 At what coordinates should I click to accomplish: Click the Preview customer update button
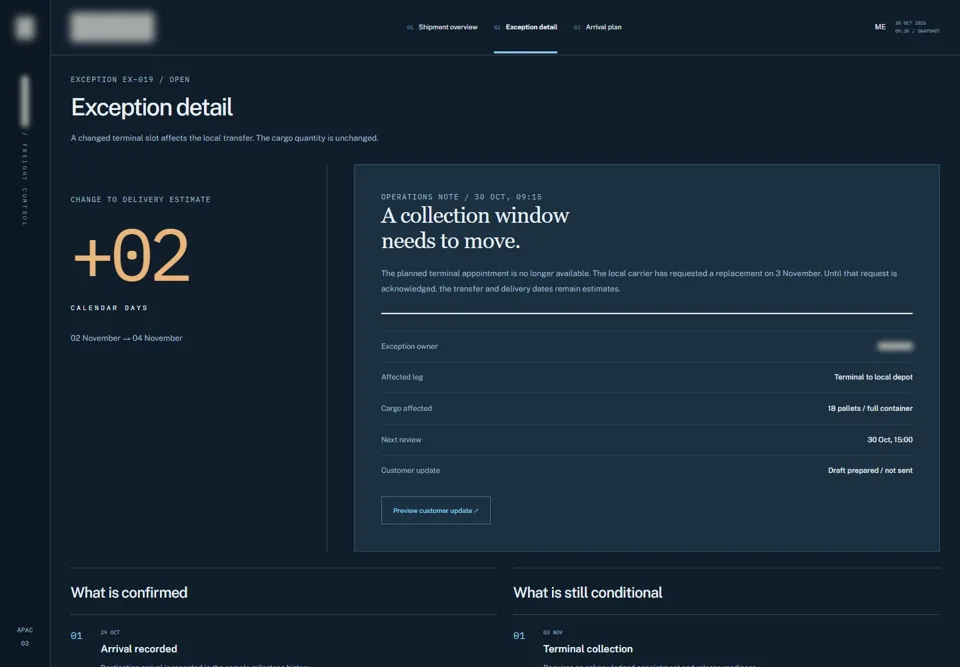[x=435, y=510]
